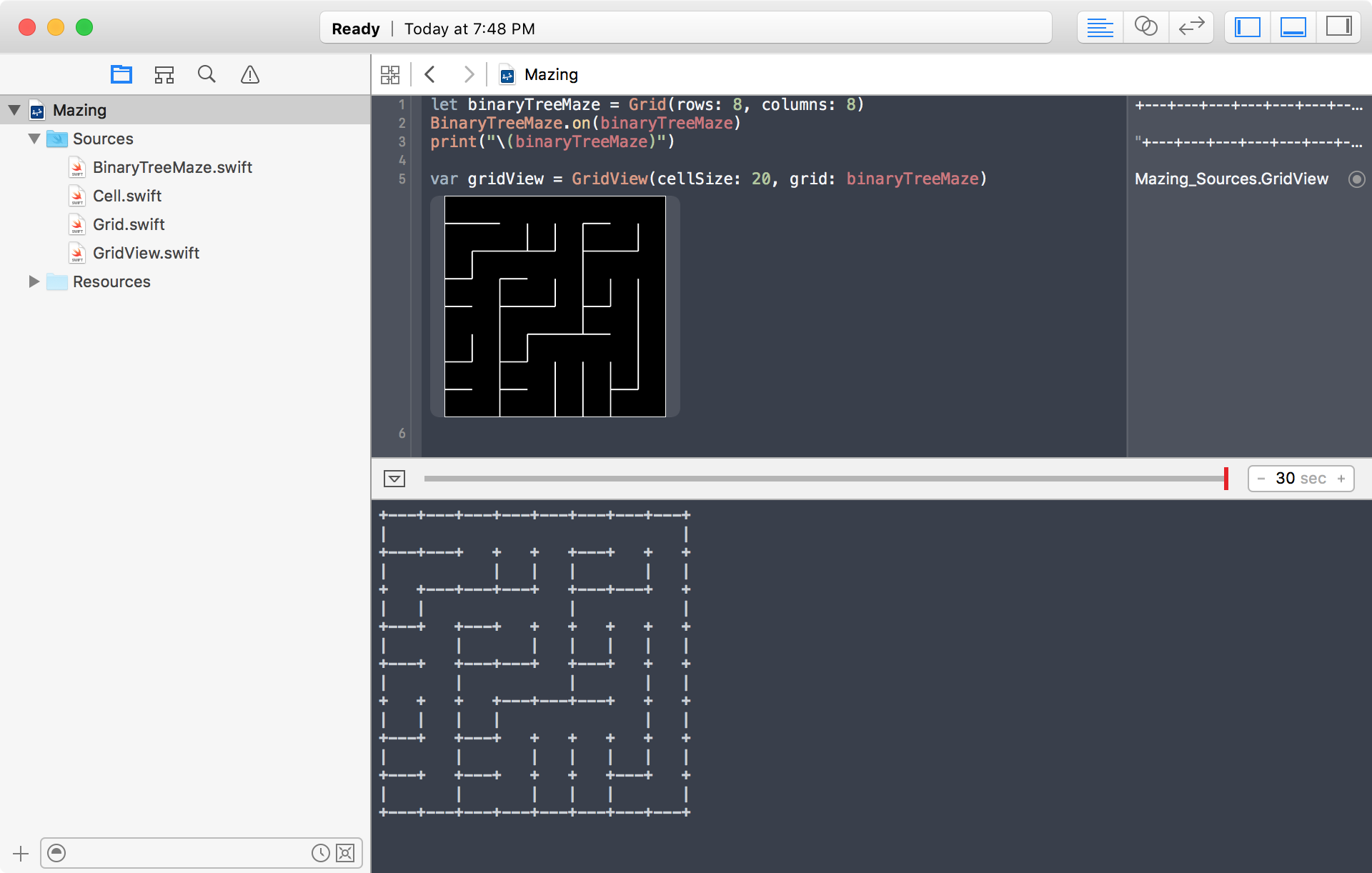The image size is (1372, 873).
Task: Switch to the assistant editor
Action: tap(1145, 27)
